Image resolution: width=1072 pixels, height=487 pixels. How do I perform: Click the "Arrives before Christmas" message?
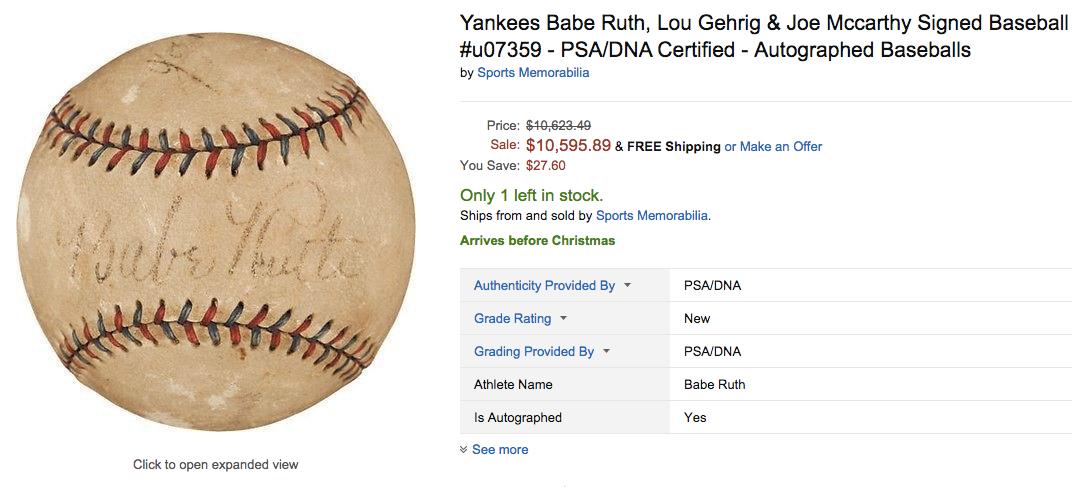537,240
